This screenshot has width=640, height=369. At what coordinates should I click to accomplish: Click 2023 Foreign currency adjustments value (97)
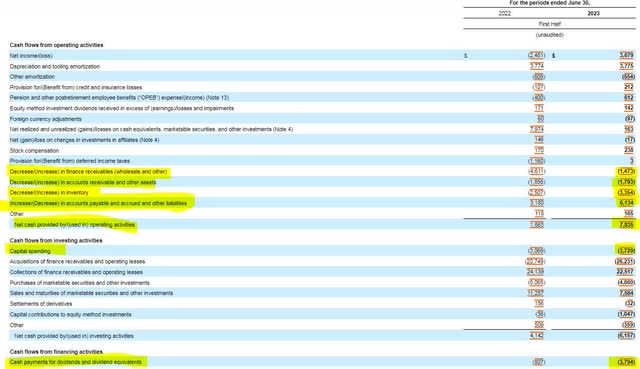pyautogui.click(x=629, y=119)
